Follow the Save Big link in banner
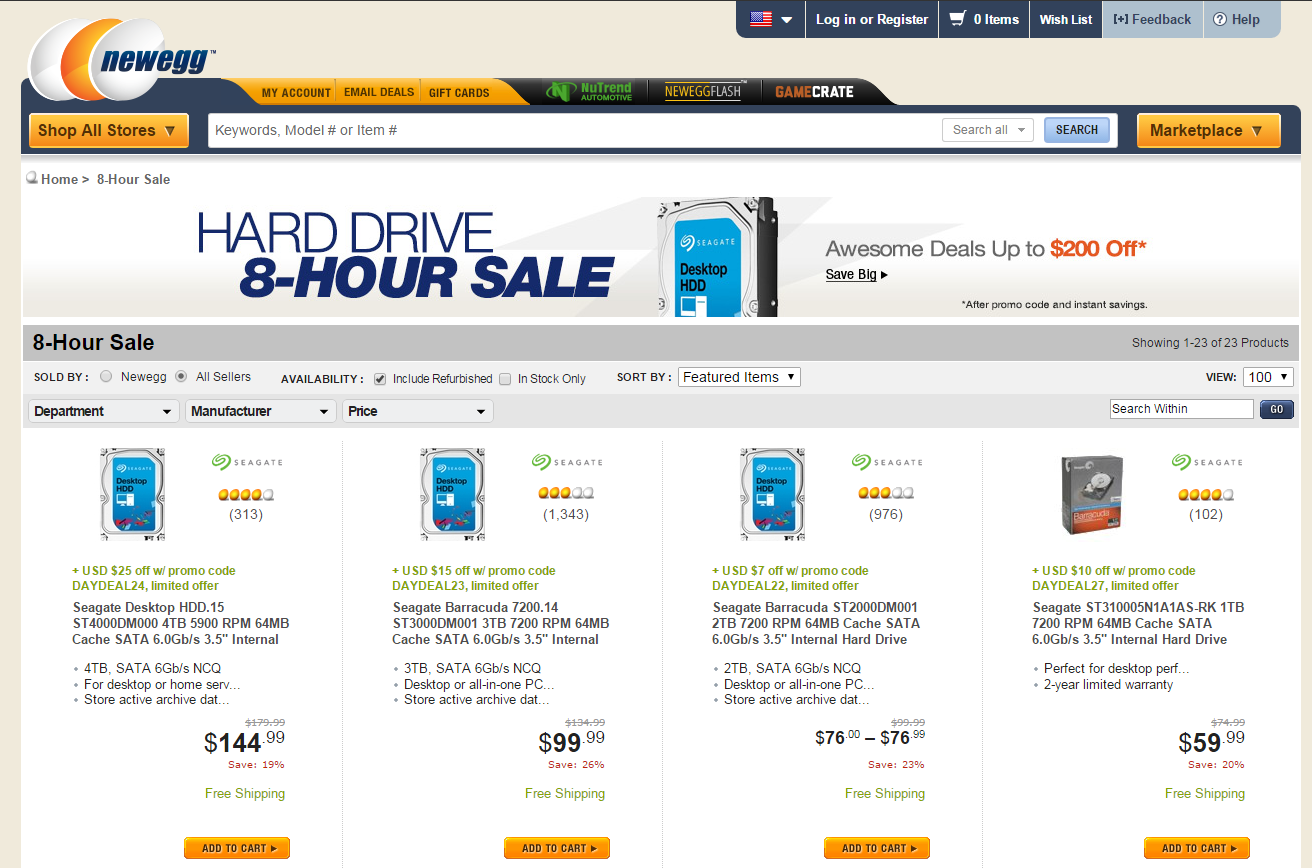This screenshot has width=1312, height=868. tap(857, 274)
